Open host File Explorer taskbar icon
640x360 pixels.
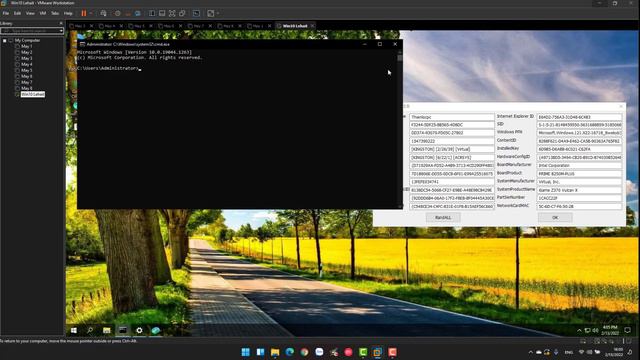(275, 352)
